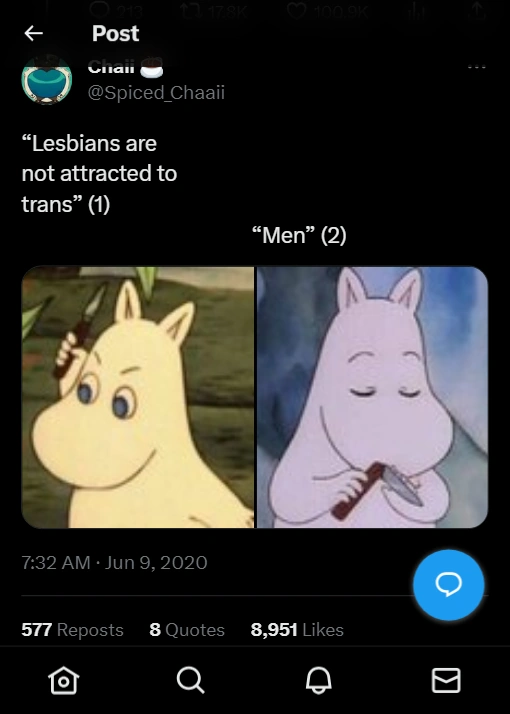
Task: Open the Search magnifier icon
Action: 190,680
